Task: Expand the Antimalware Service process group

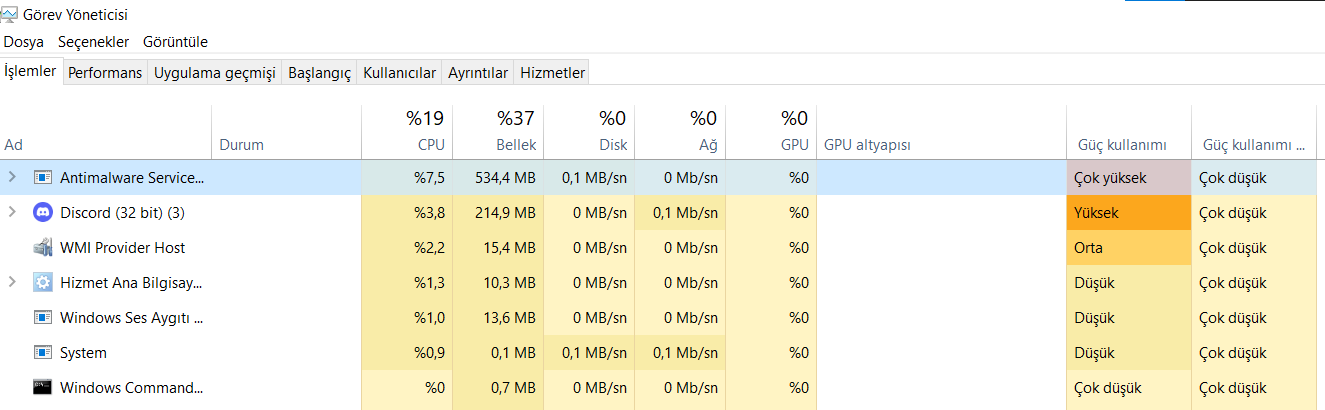Action: click(12, 178)
